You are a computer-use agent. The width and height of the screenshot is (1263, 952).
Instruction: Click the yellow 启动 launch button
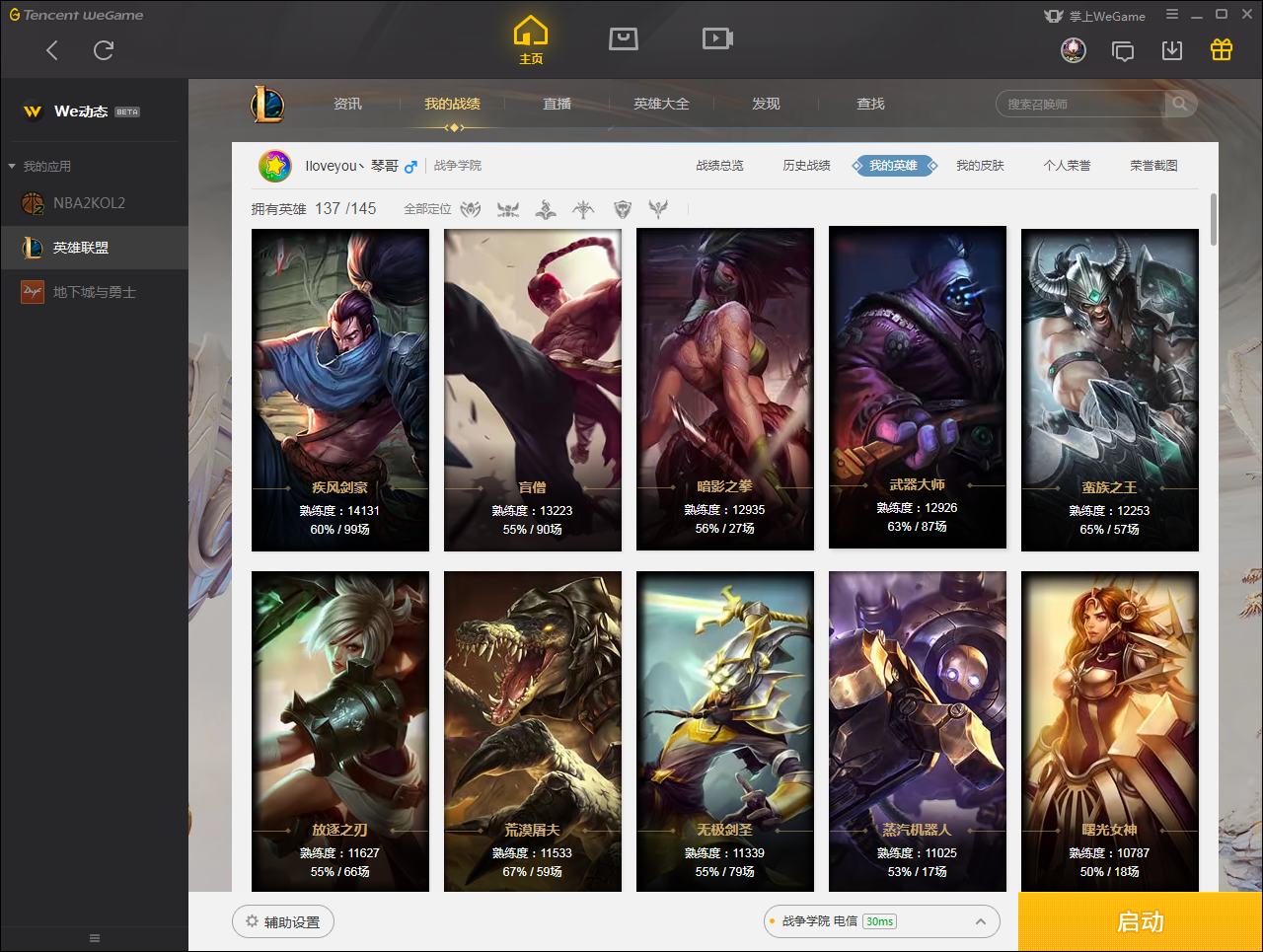(1141, 922)
